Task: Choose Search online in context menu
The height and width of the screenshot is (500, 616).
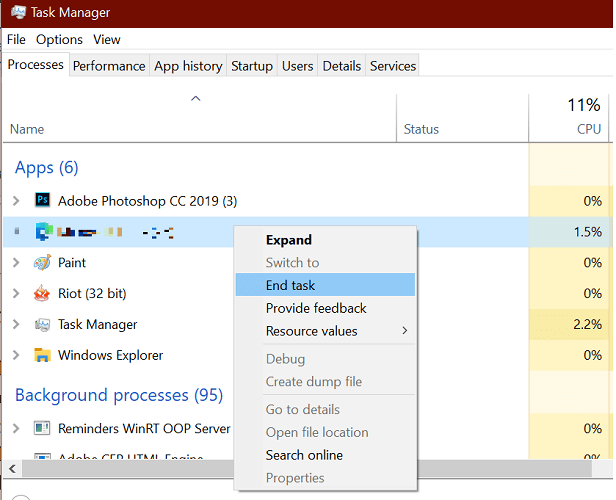Action: pos(325,455)
